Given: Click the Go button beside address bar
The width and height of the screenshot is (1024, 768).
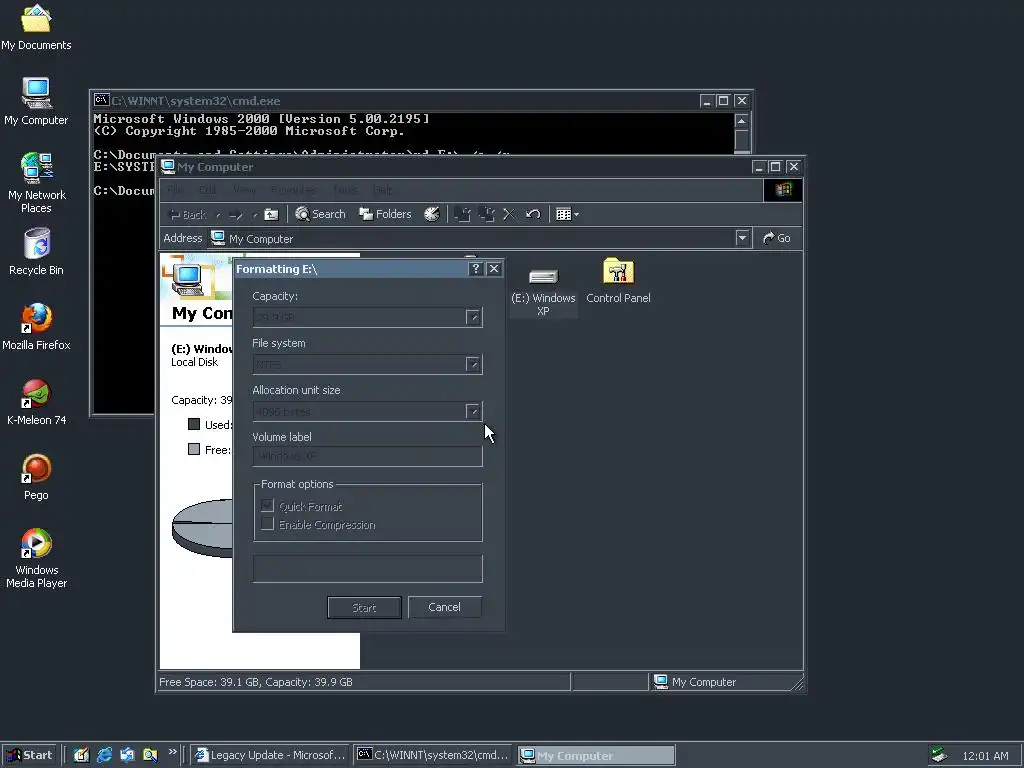Looking at the screenshot, I should pyautogui.click(x=777, y=238).
